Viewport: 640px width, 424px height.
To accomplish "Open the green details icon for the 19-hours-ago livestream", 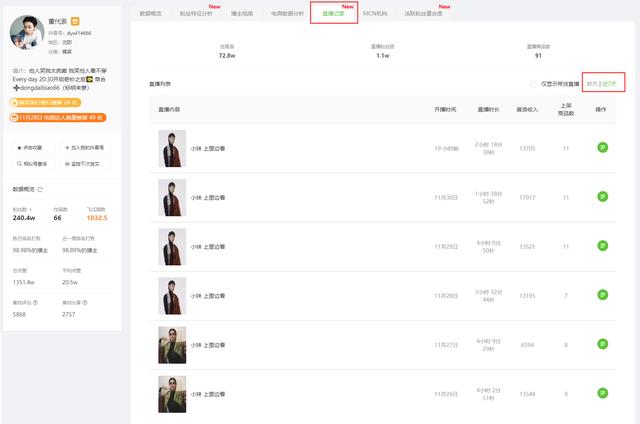I will [602, 147].
